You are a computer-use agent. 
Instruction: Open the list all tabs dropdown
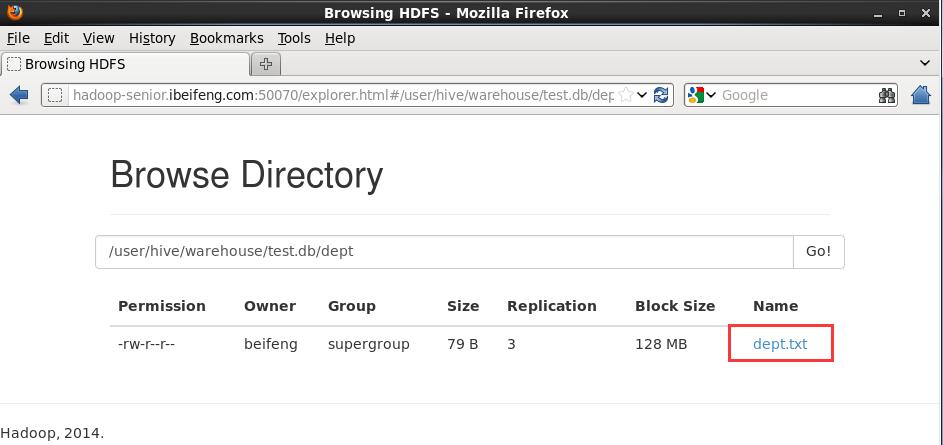(x=925, y=63)
